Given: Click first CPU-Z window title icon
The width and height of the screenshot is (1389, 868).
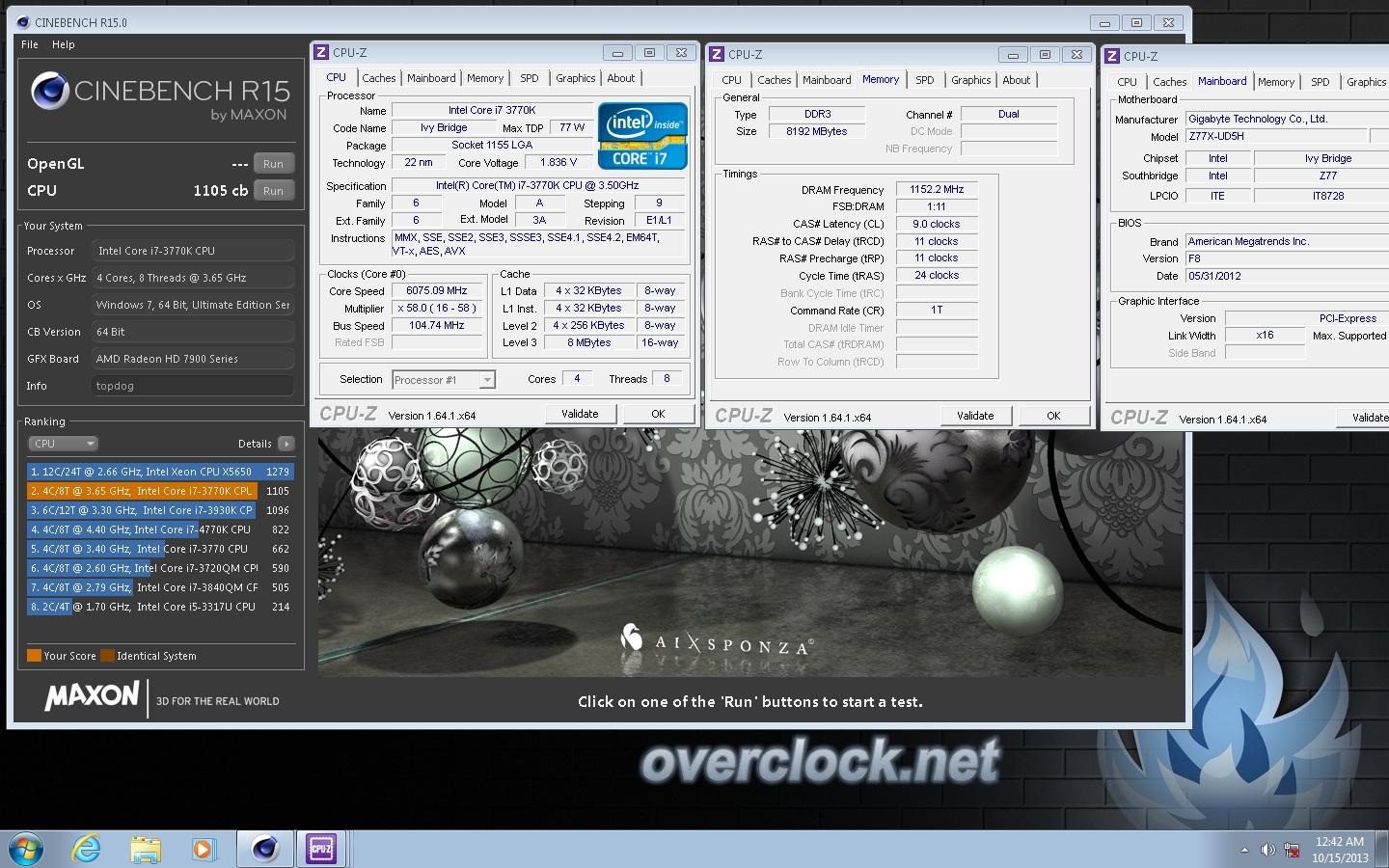Looking at the screenshot, I should [x=322, y=53].
